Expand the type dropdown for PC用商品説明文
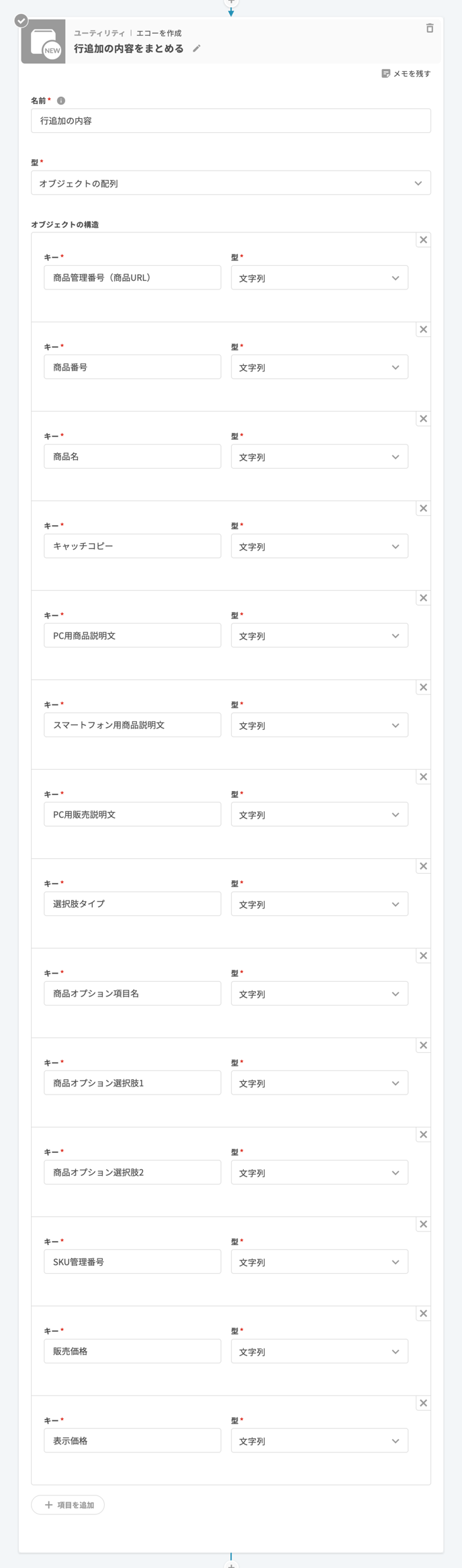Viewport: 462px width, 1568px height. click(x=319, y=636)
